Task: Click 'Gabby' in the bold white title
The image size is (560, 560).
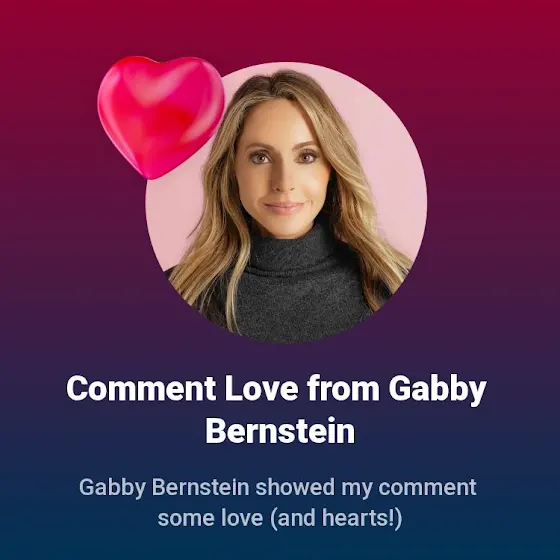Action: coord(438,390)
